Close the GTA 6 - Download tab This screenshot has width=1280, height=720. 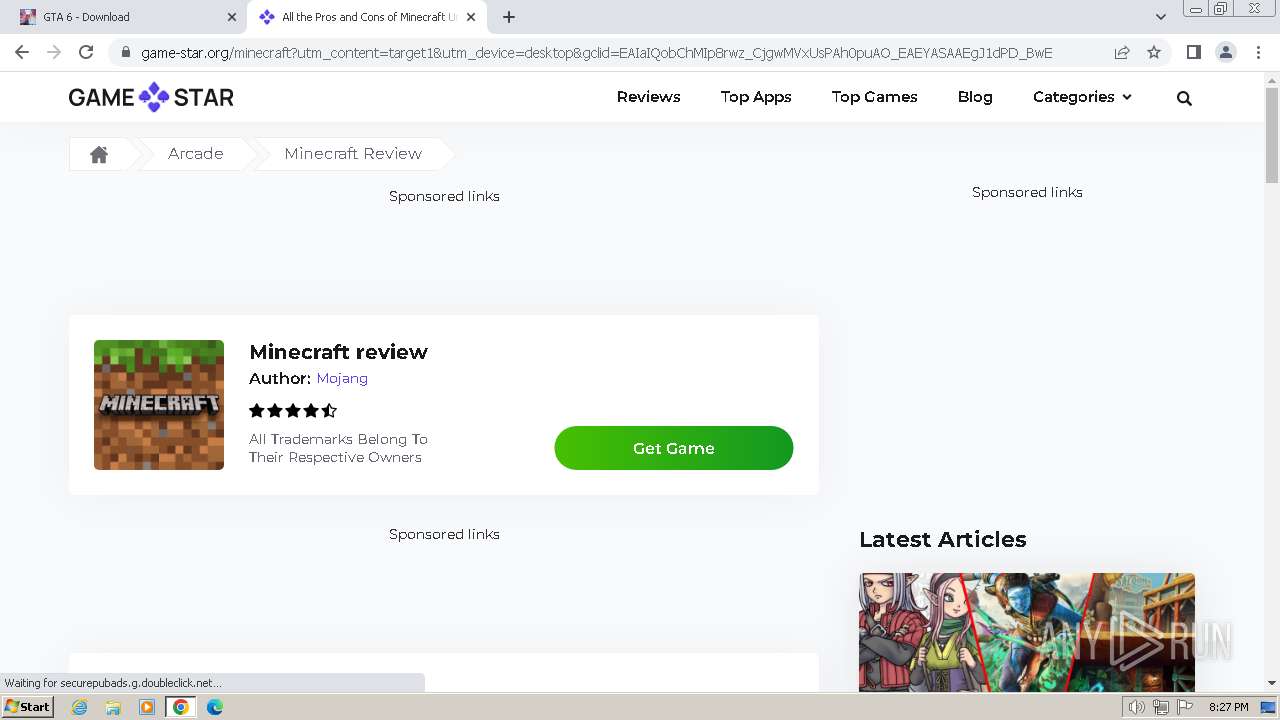click(x=232, y=17)
